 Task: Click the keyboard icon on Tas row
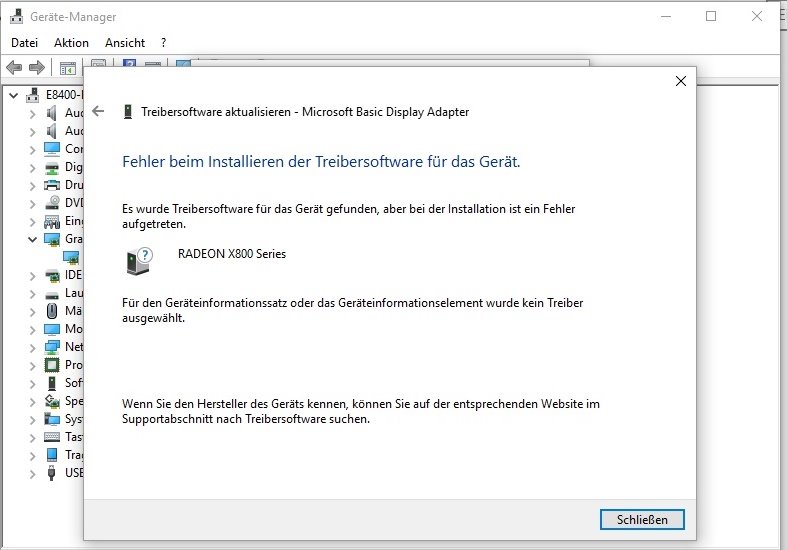52,437
